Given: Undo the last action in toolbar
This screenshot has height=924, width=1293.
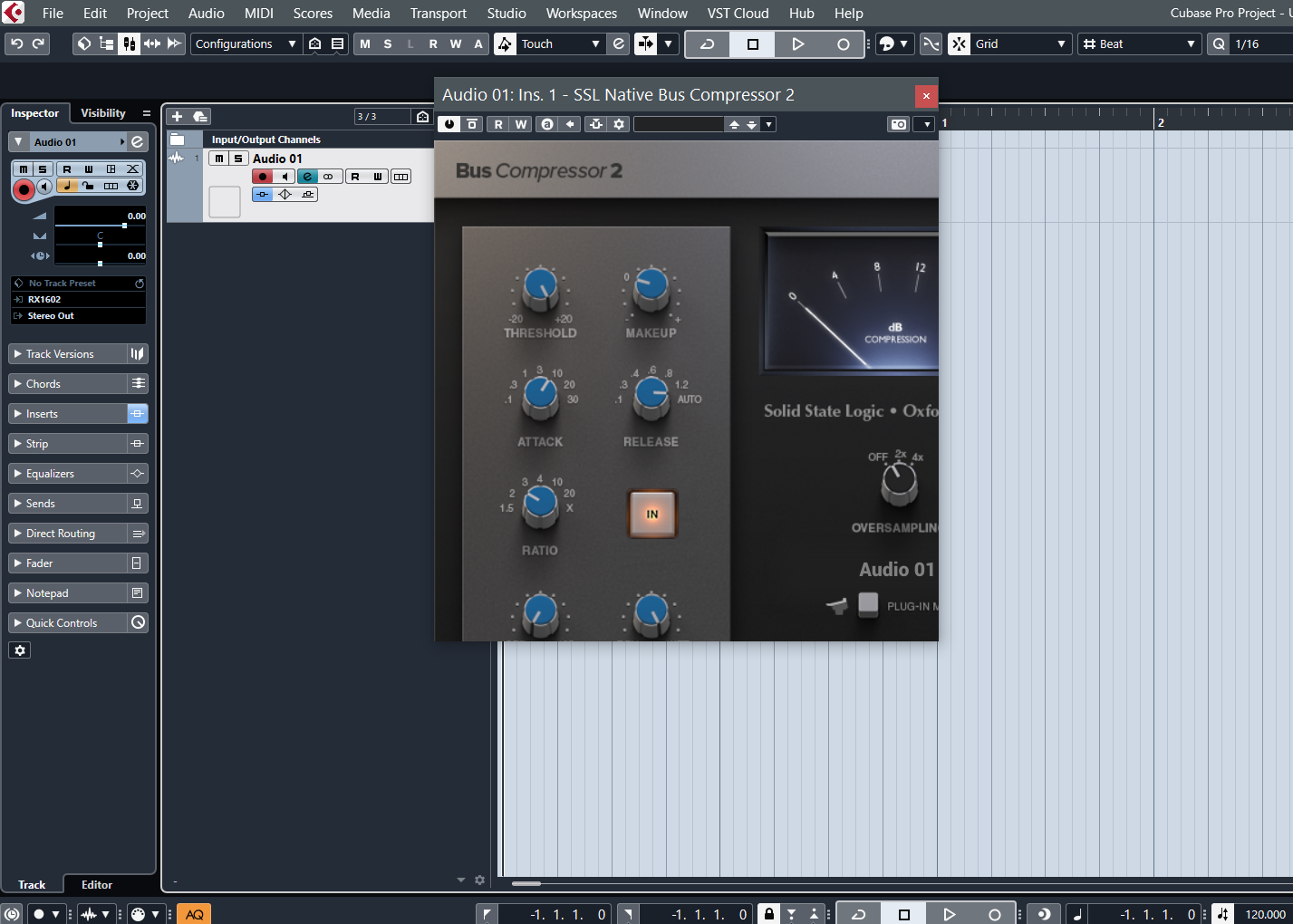Looking at the screenshot, I should click(17, 43).
